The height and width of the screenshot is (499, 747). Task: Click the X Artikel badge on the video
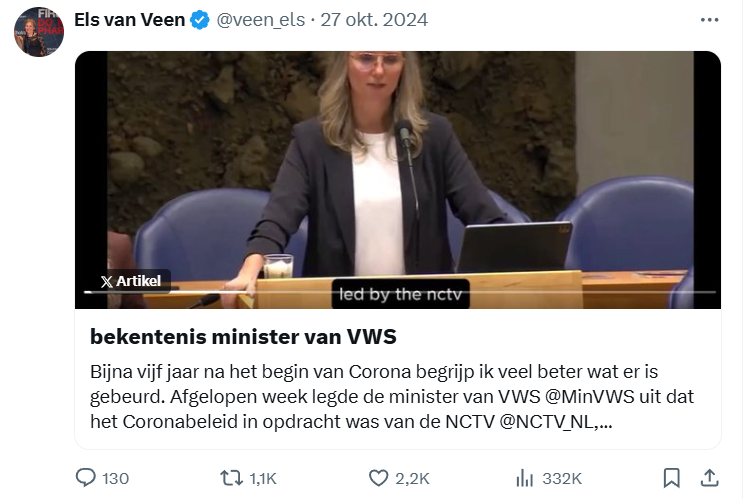point(131,281)
